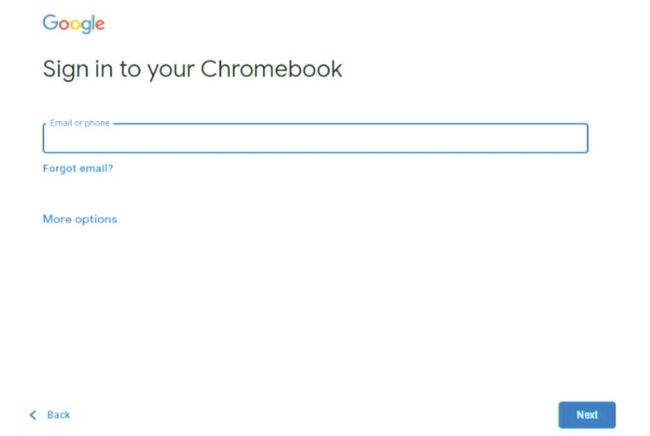650x436 pixels.
Task: Focus the Email or phone field
Action: (x=315, y=139)
